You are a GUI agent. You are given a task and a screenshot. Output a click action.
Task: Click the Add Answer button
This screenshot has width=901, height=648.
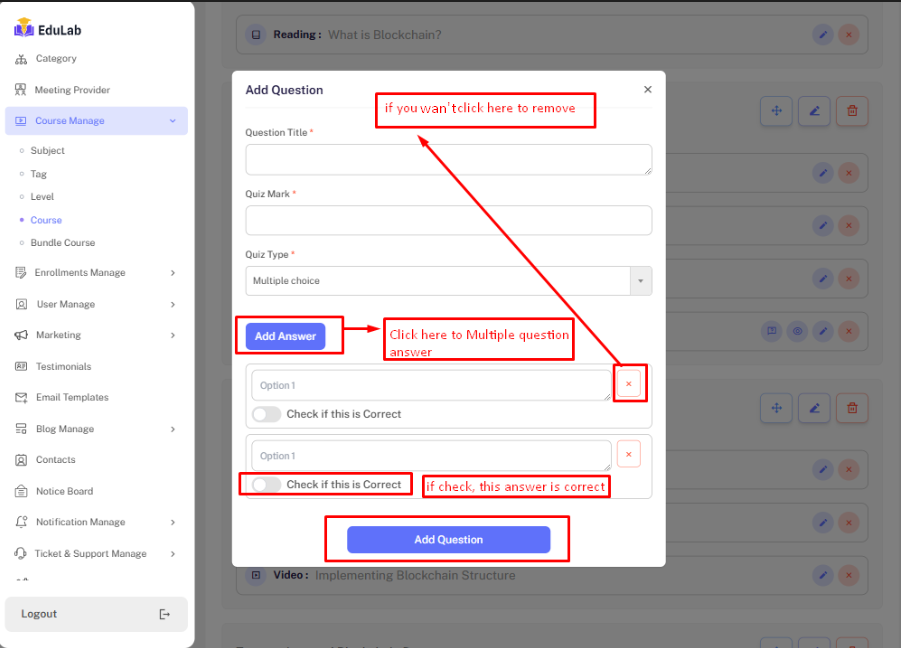point(285,336)
